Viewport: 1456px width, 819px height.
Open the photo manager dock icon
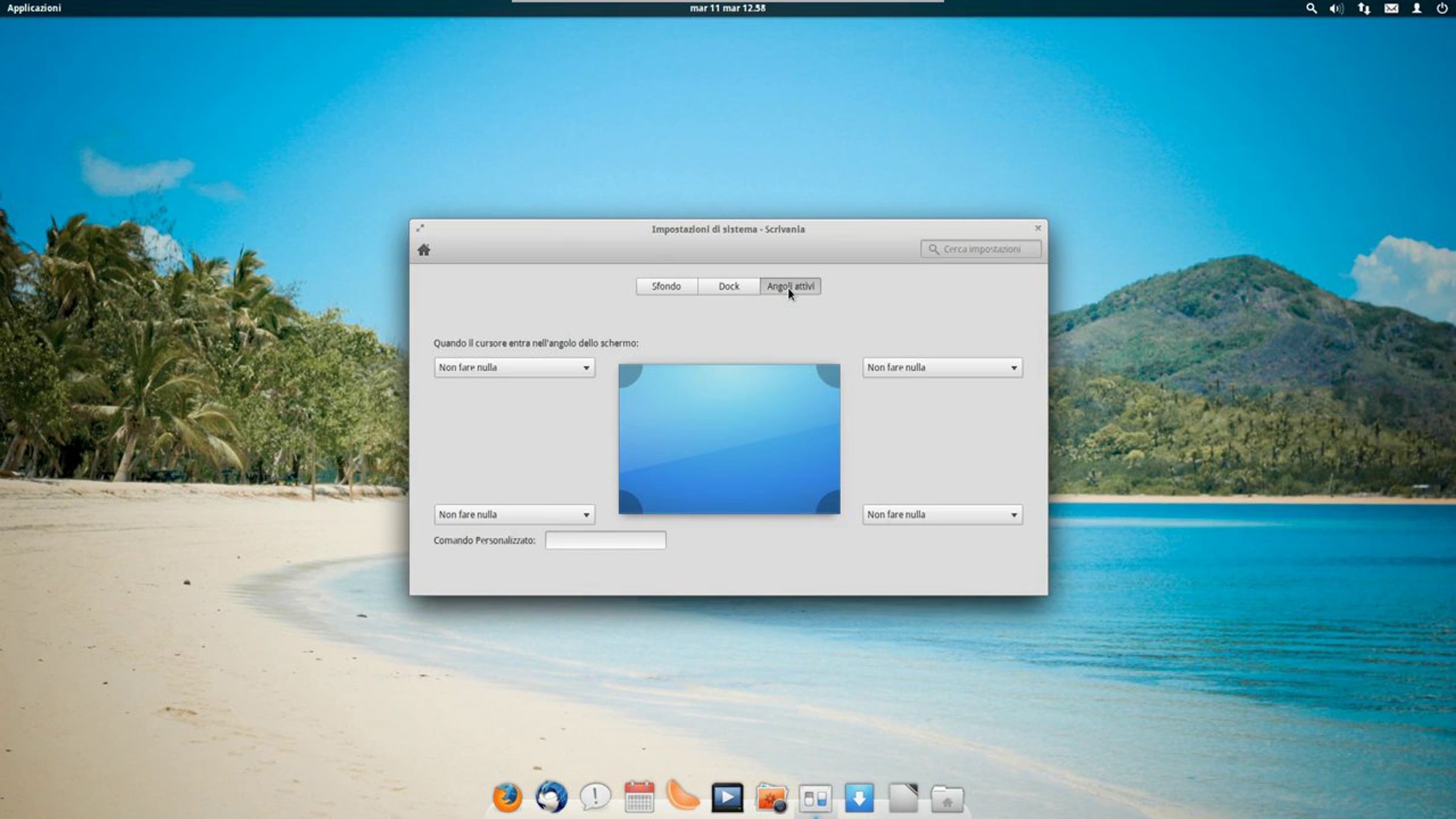click(x=772, y=797)
